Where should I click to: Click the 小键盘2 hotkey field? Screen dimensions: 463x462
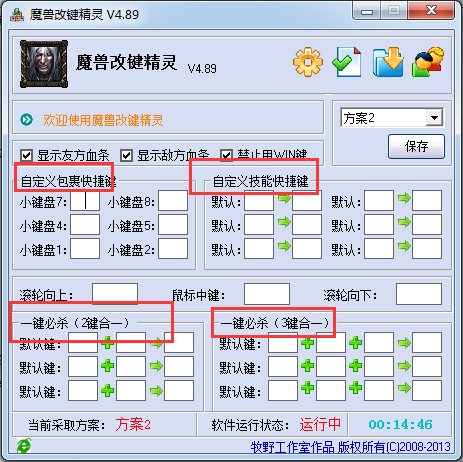click(x=173, y=249)
